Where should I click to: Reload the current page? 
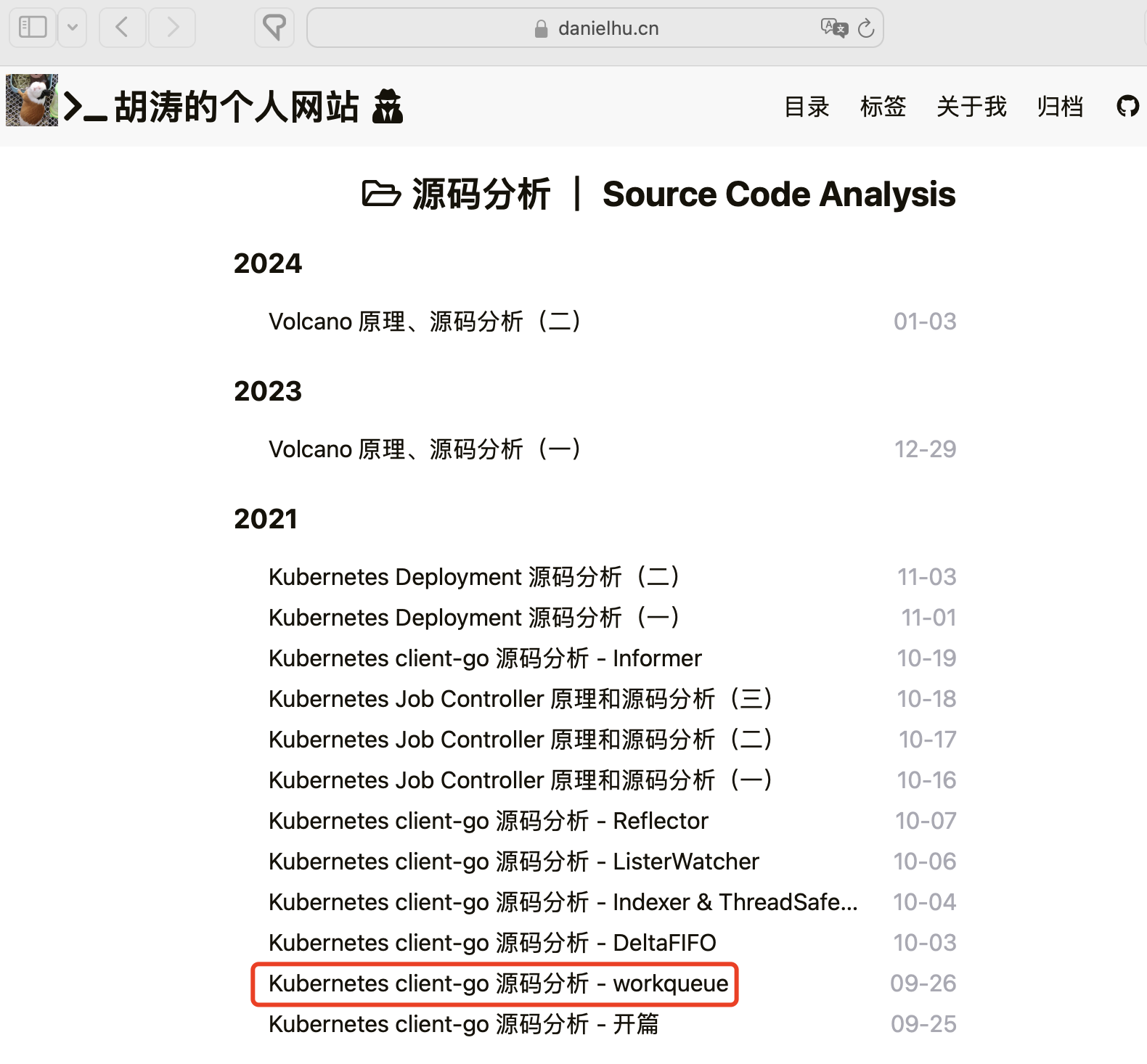(x=866, y=28)
